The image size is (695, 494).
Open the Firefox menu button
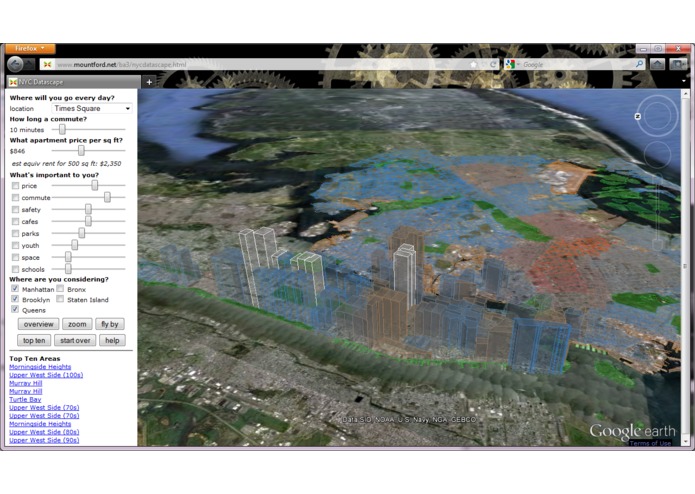[x=30, y=48]
